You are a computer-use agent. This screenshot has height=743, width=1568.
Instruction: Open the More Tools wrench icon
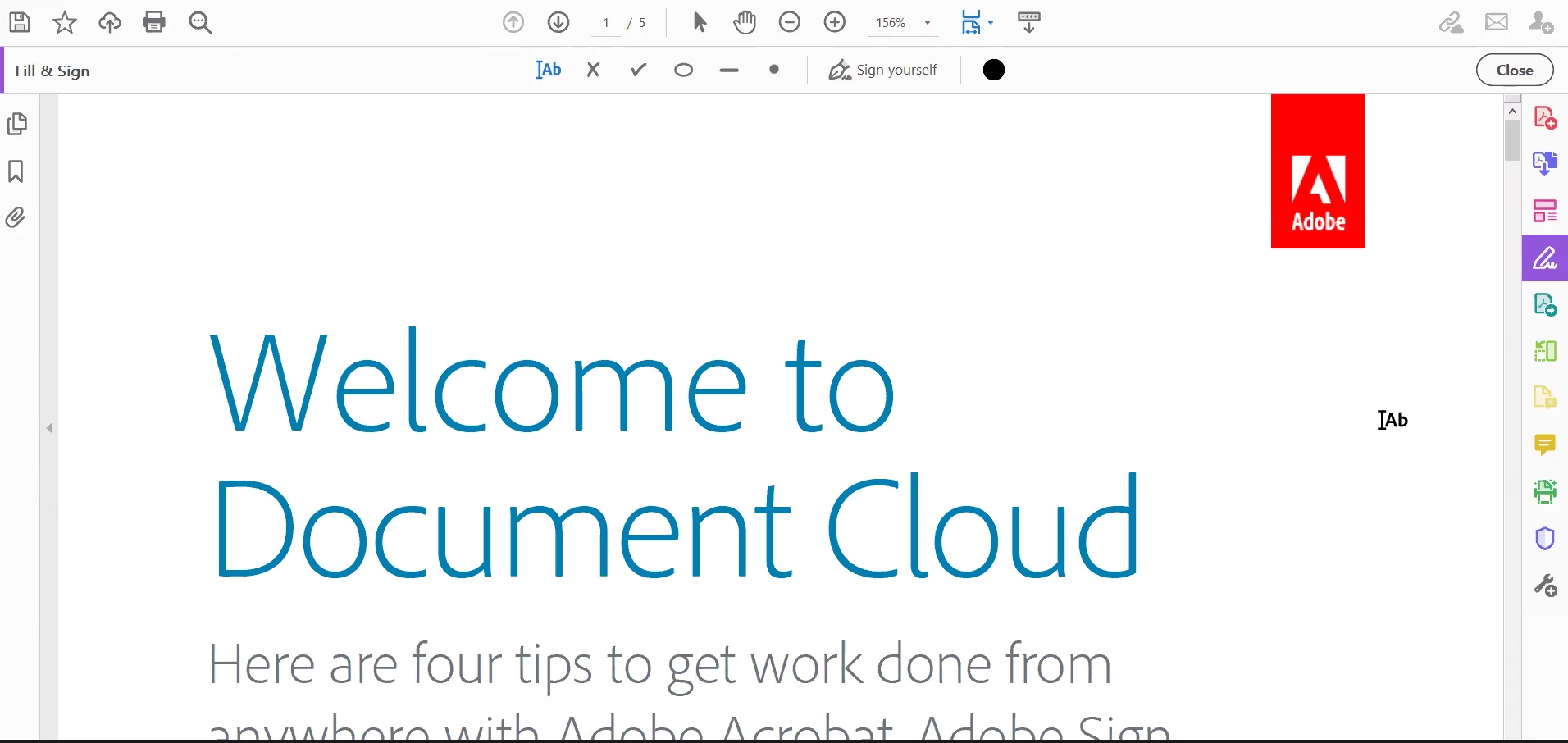[x=1545, y=586]
